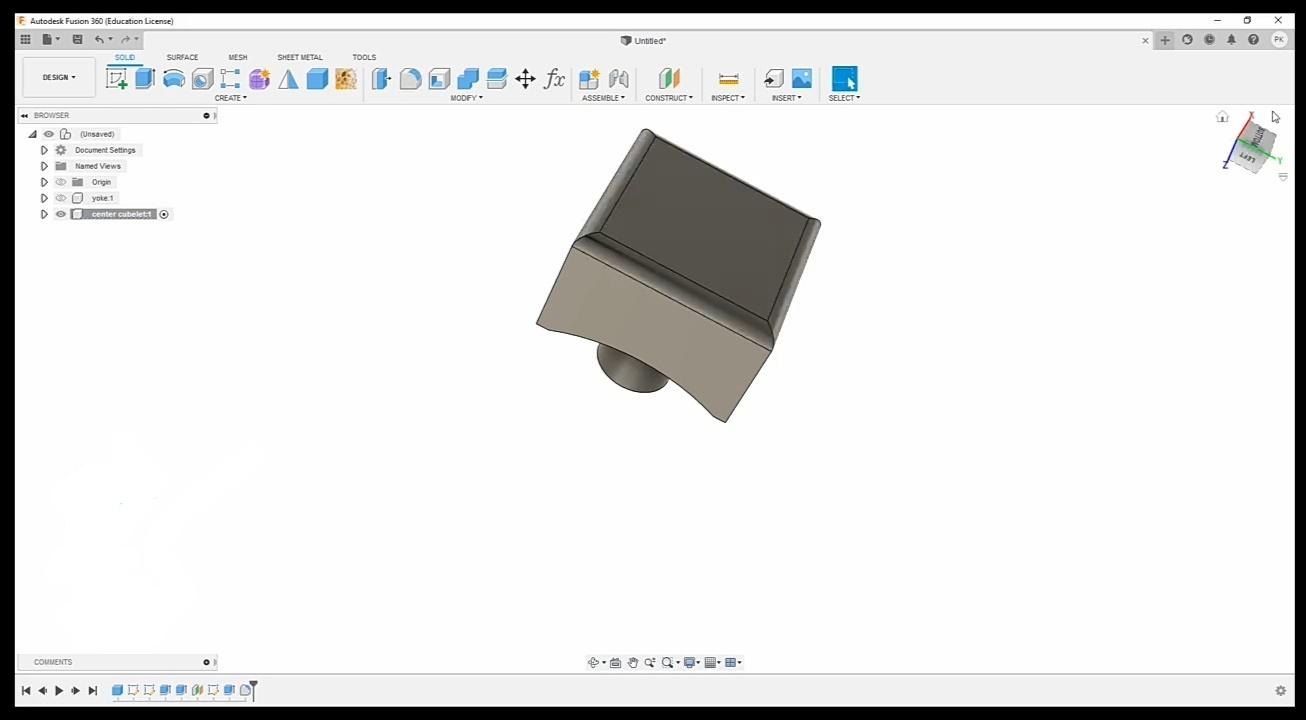Screen dimensions: 1306x720
Task: Toggle visibility of the Origin folder
Action: (x=61, y=182)
